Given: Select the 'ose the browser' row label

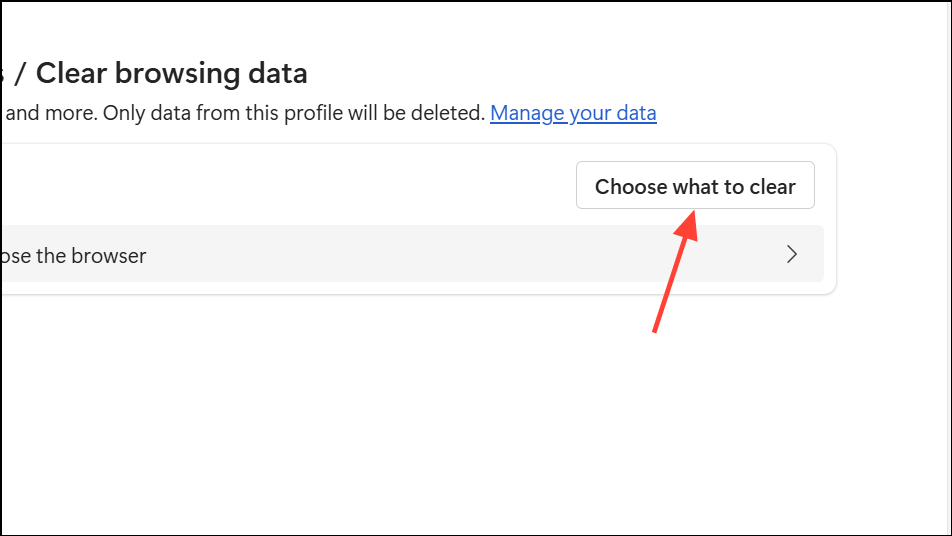Looking at the screenshot, I should click(x=73, y=256).
